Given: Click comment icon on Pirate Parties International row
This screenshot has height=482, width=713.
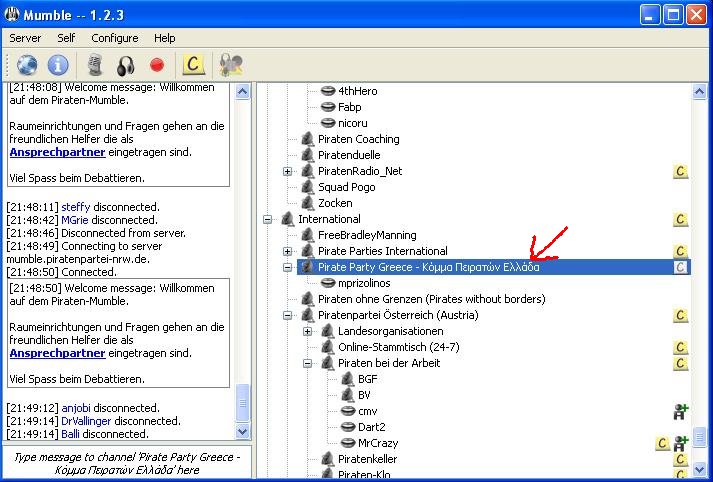Looking at the screenshot, I should [x=680, y=251].
